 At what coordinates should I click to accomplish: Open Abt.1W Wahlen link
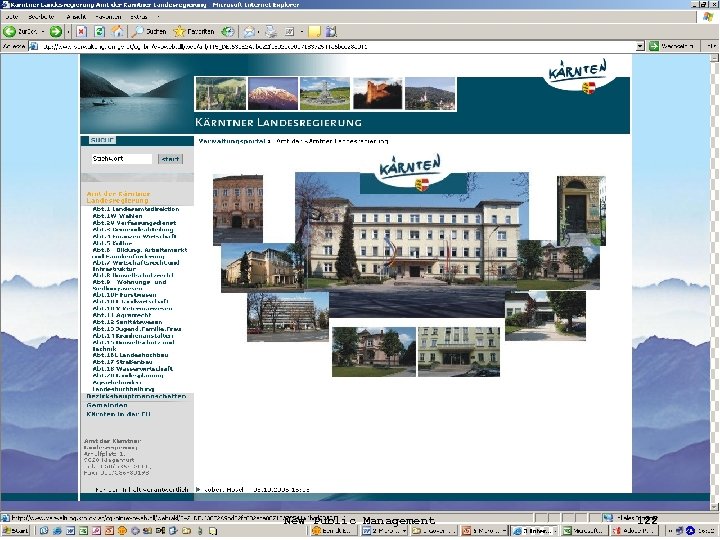(118, 216)
